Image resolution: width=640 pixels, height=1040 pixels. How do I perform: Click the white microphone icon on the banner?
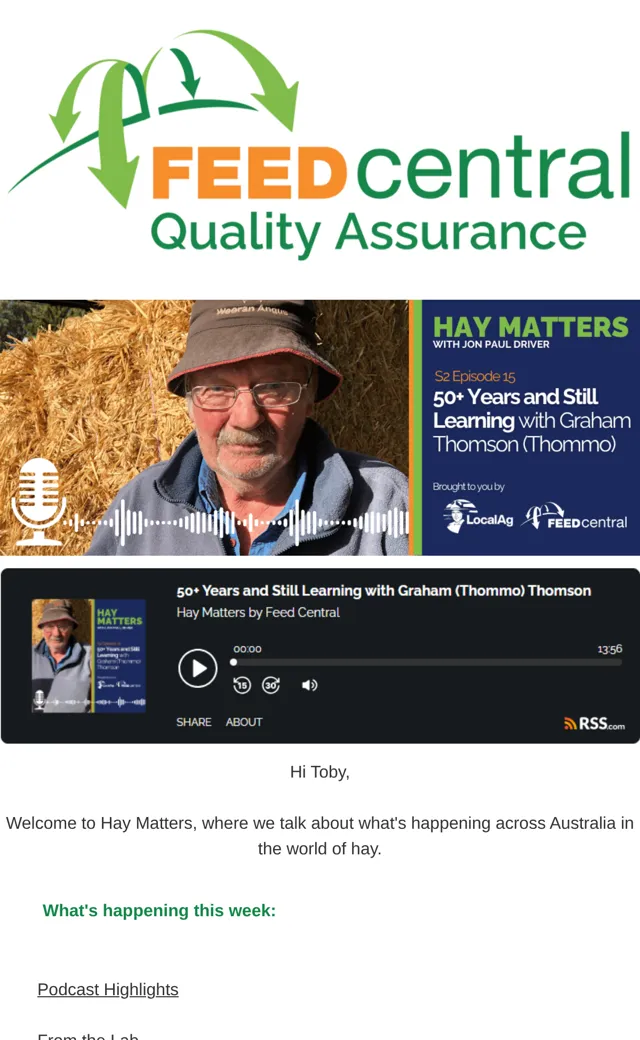pos(38,501)
